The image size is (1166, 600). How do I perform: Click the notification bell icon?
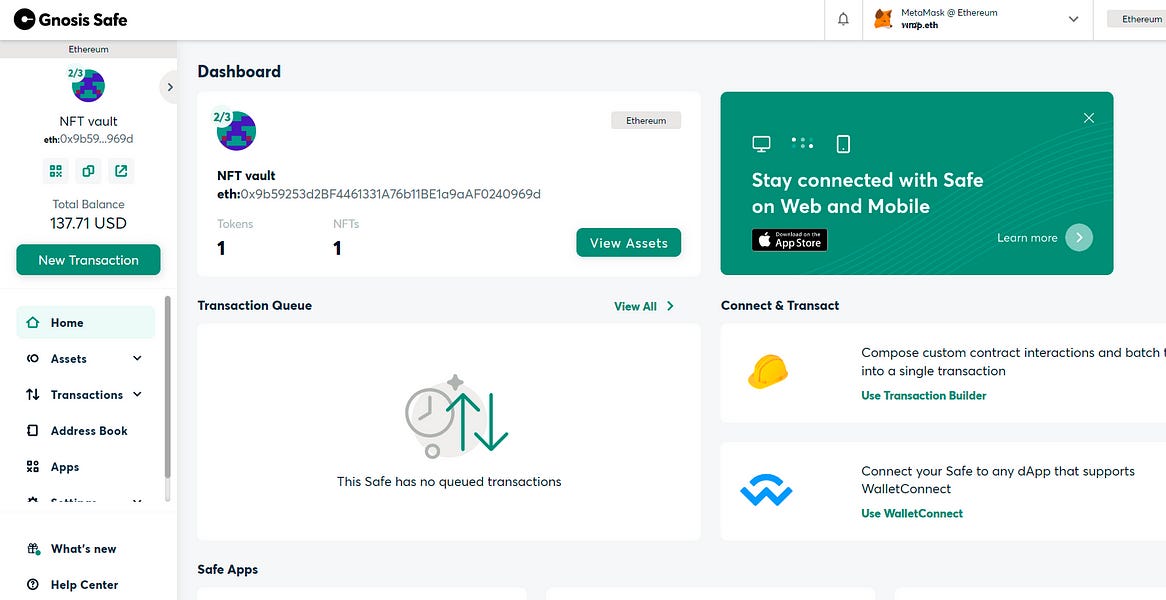coord(843,19)
